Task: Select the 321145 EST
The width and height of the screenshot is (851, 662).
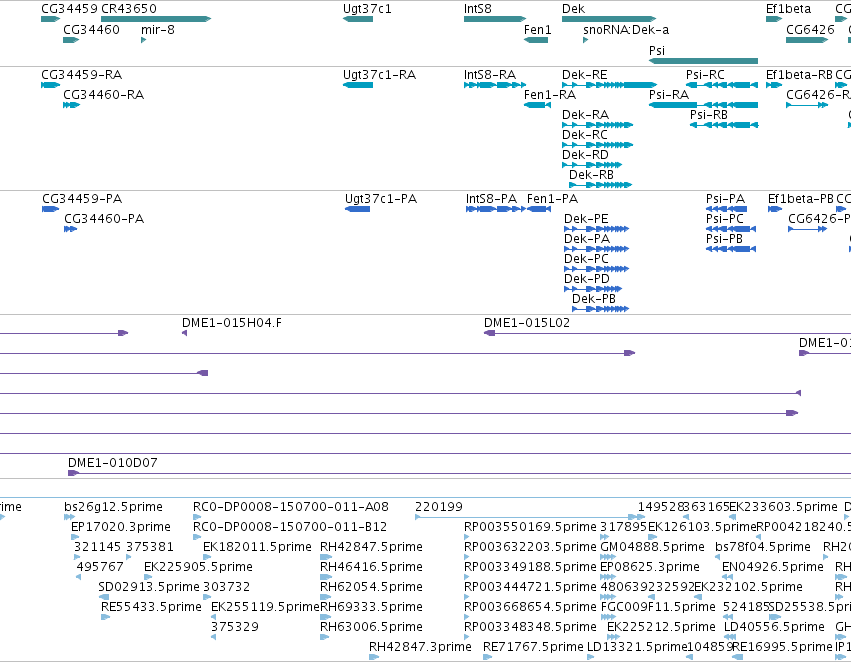Action: pos(77,557)
